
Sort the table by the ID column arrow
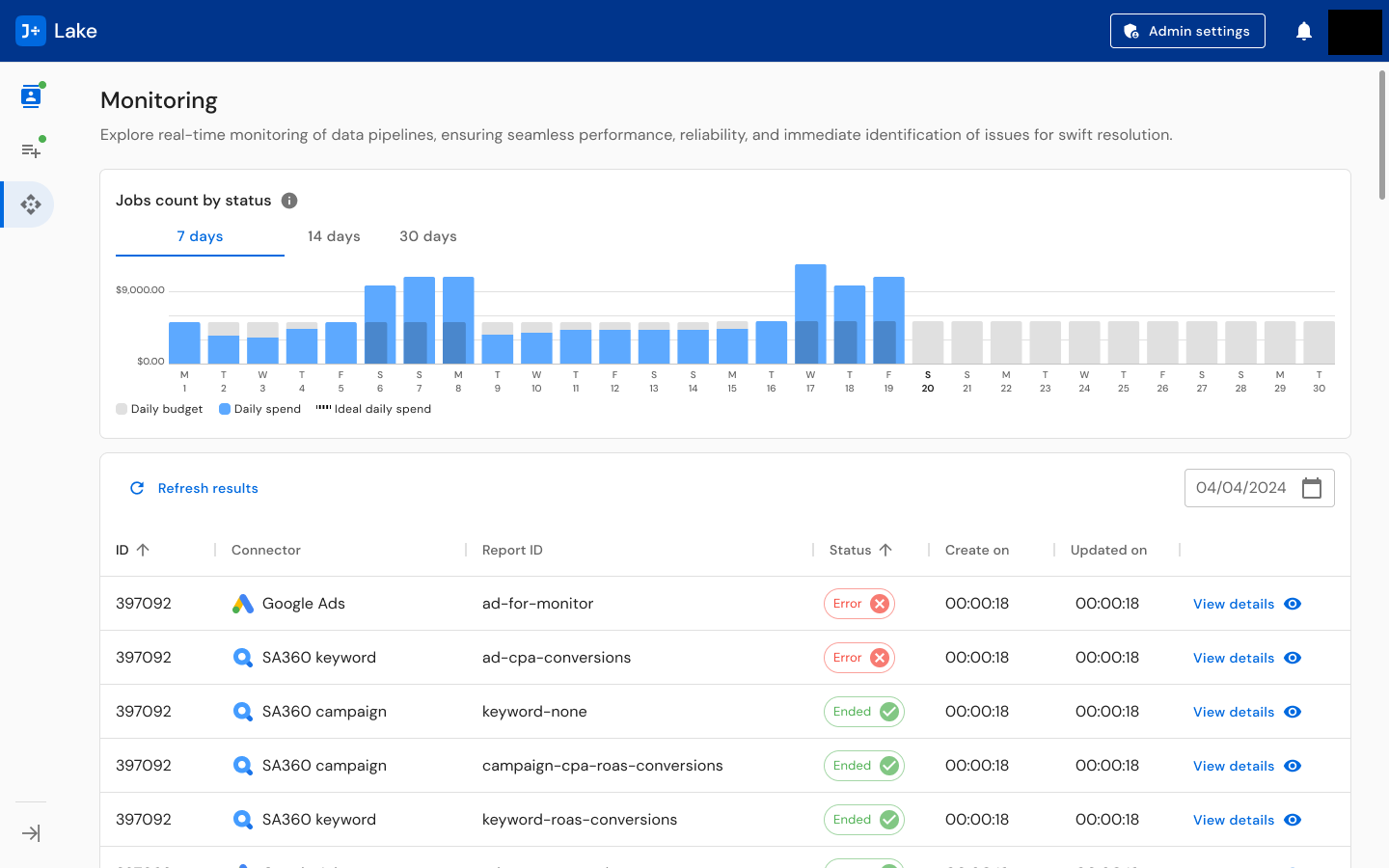pyautogui.click(x=143, y=550)
